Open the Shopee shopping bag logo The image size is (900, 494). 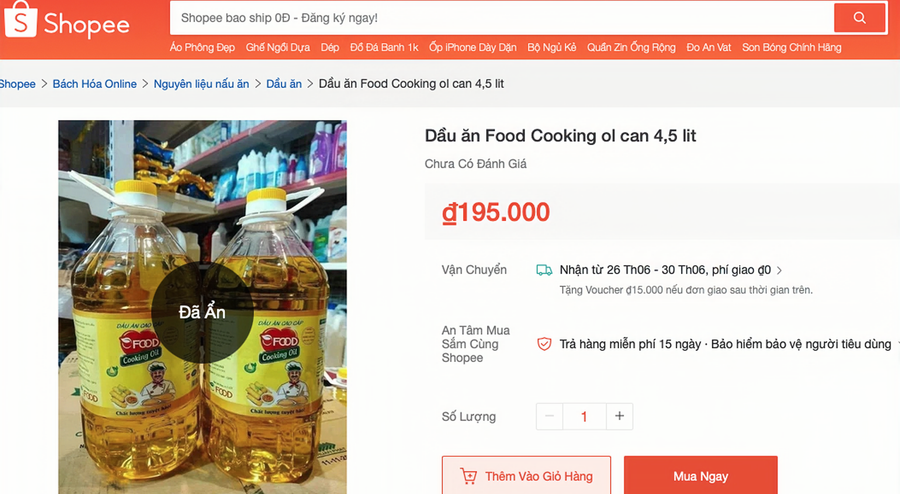21,20
